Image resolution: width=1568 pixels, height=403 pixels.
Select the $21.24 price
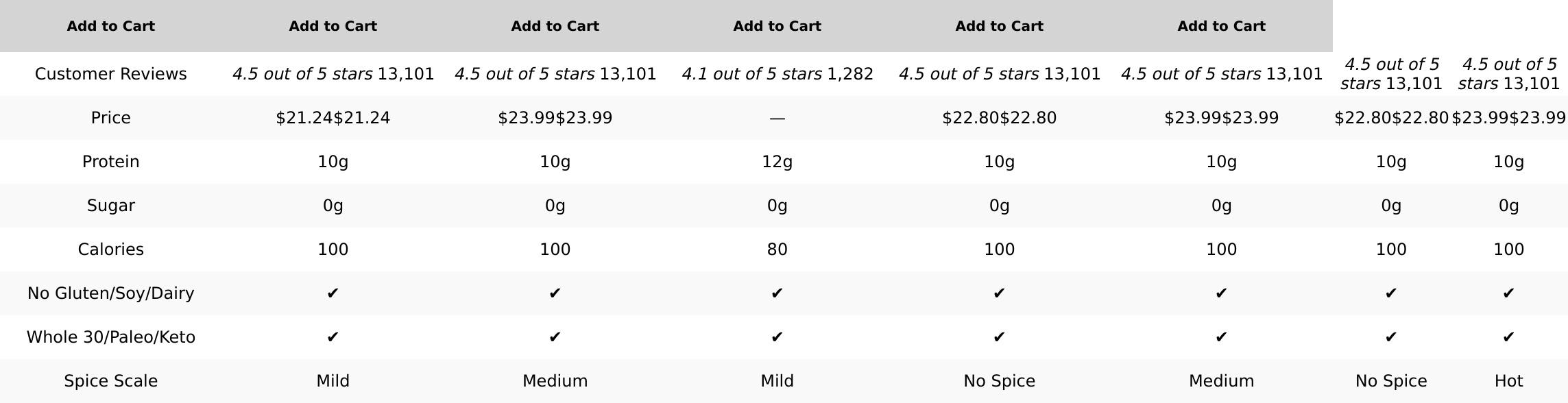coord(333,118)
